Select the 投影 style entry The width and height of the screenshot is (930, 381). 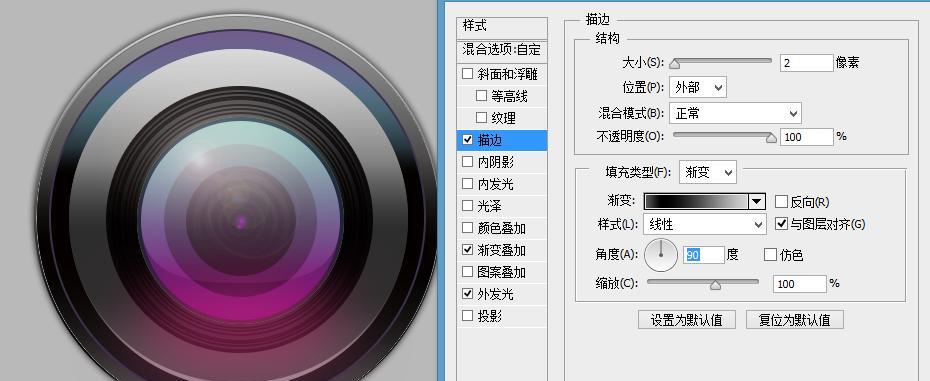point(490,316)
